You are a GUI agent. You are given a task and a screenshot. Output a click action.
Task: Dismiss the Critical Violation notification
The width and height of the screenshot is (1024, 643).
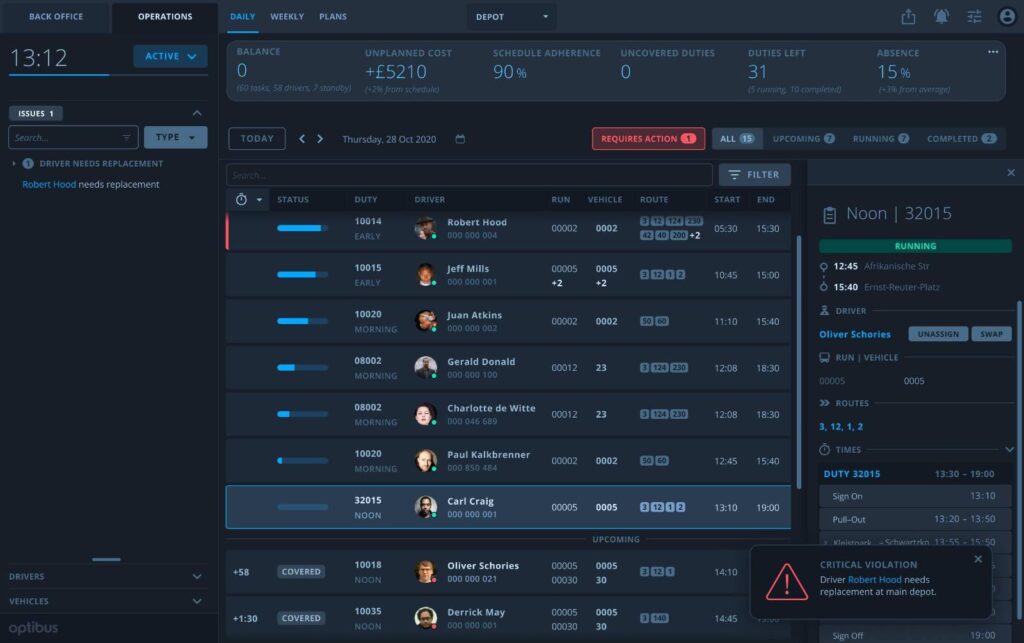click(978, 559)
